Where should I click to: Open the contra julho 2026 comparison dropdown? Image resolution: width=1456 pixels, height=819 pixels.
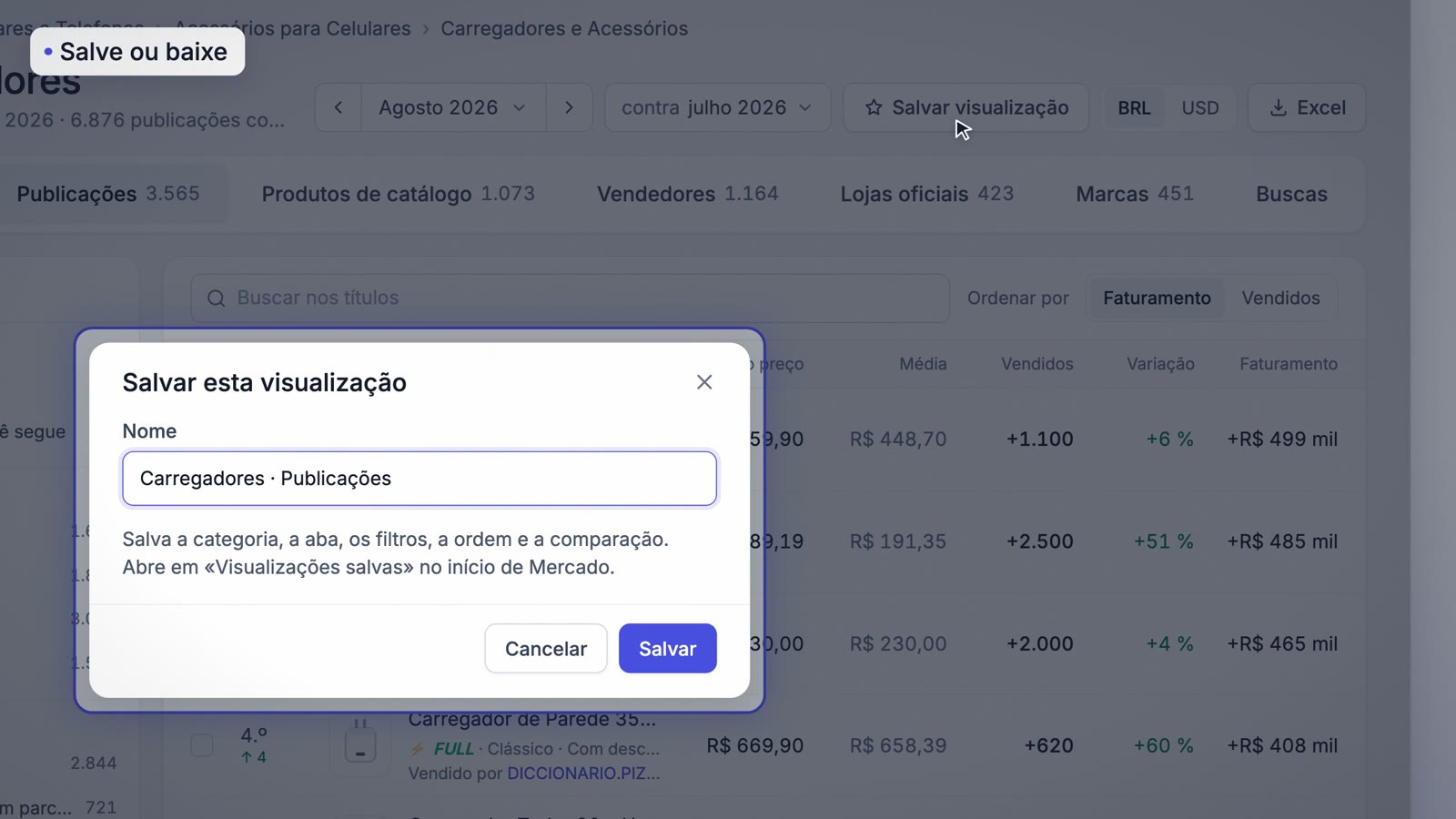[717, 107]
